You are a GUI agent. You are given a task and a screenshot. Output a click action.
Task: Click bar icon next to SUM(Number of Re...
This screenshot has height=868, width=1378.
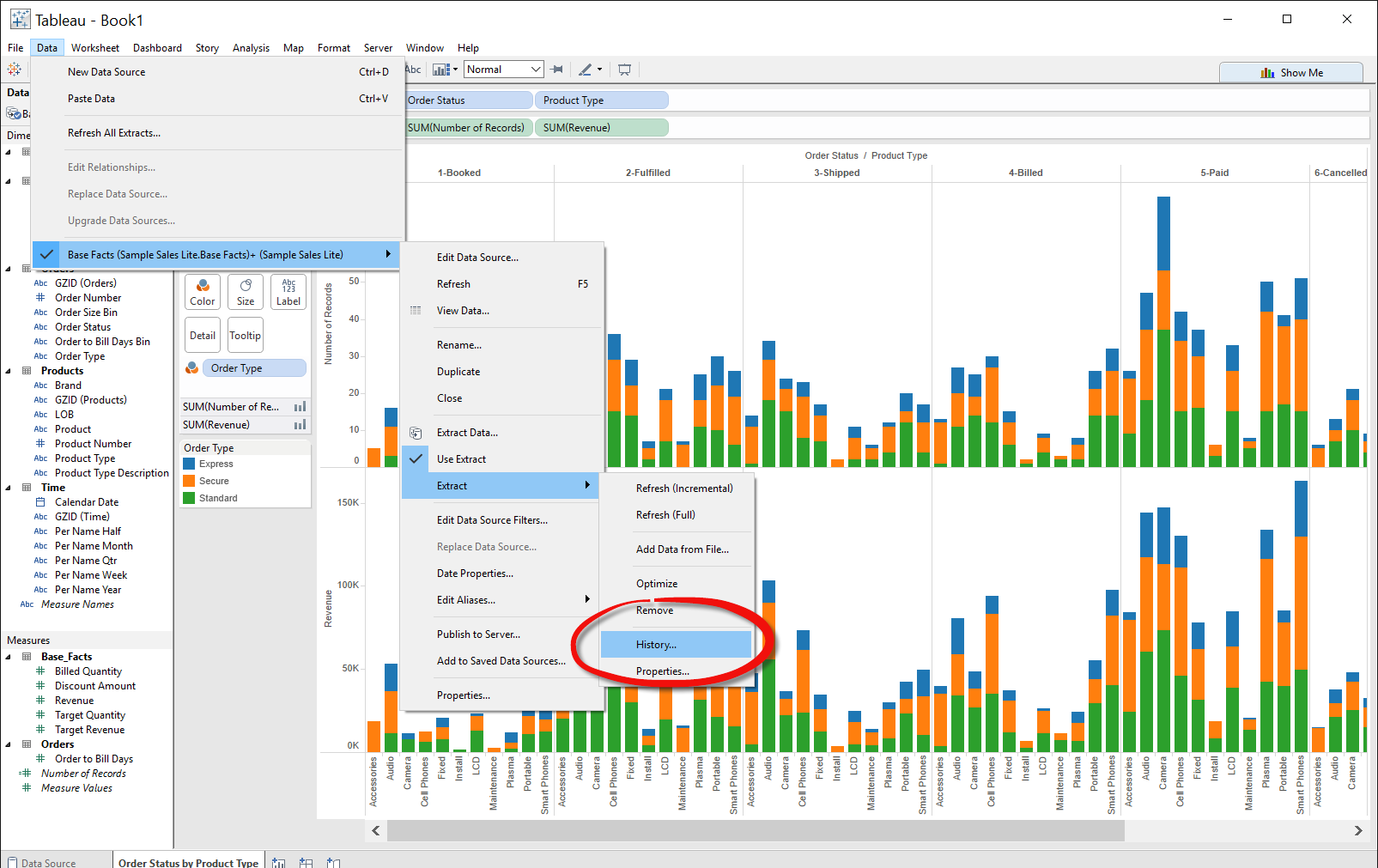[300, 407]
